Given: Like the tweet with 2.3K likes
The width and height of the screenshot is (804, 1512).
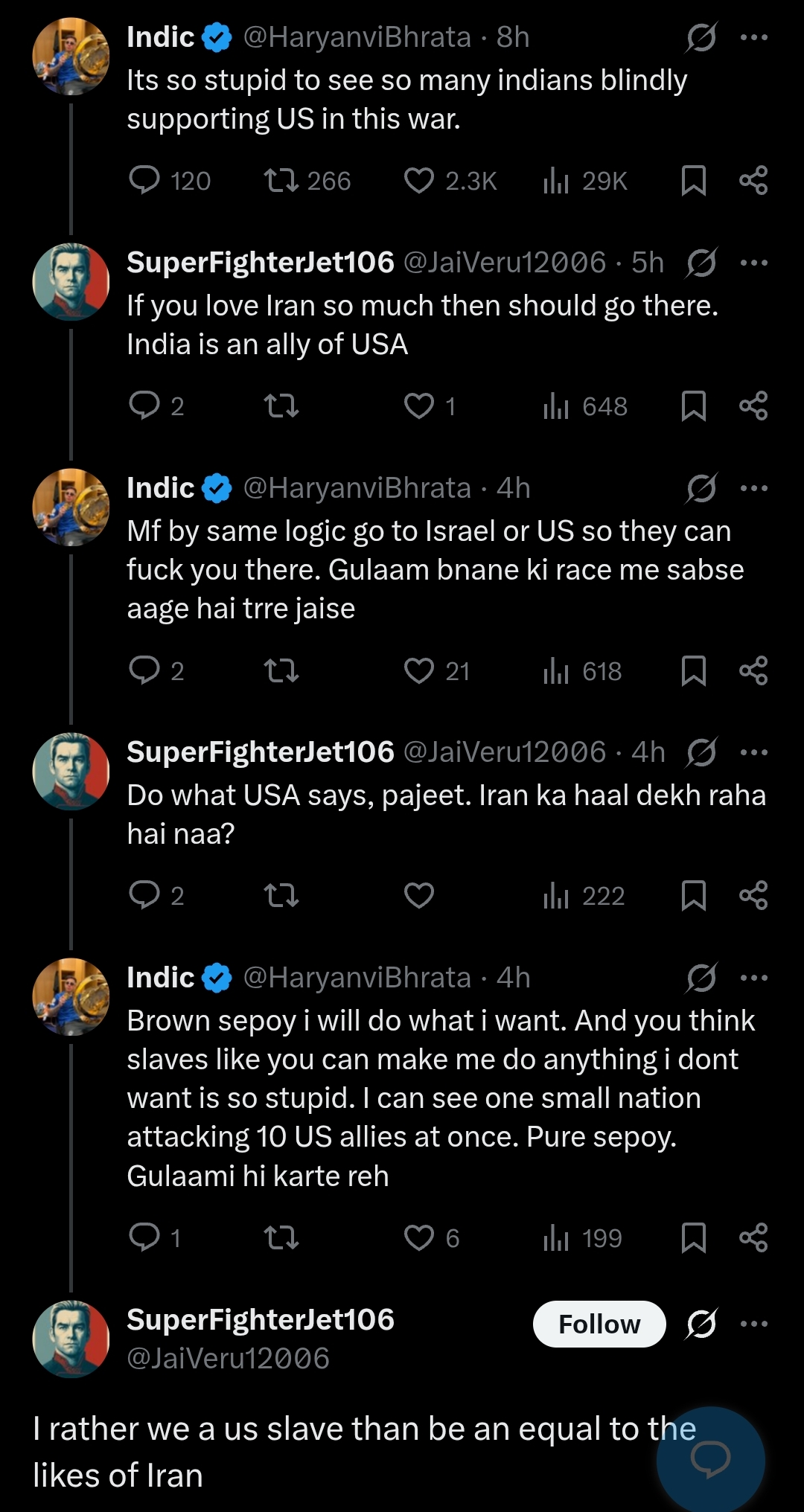Looking at the screenshot, I should coord(419,180).
